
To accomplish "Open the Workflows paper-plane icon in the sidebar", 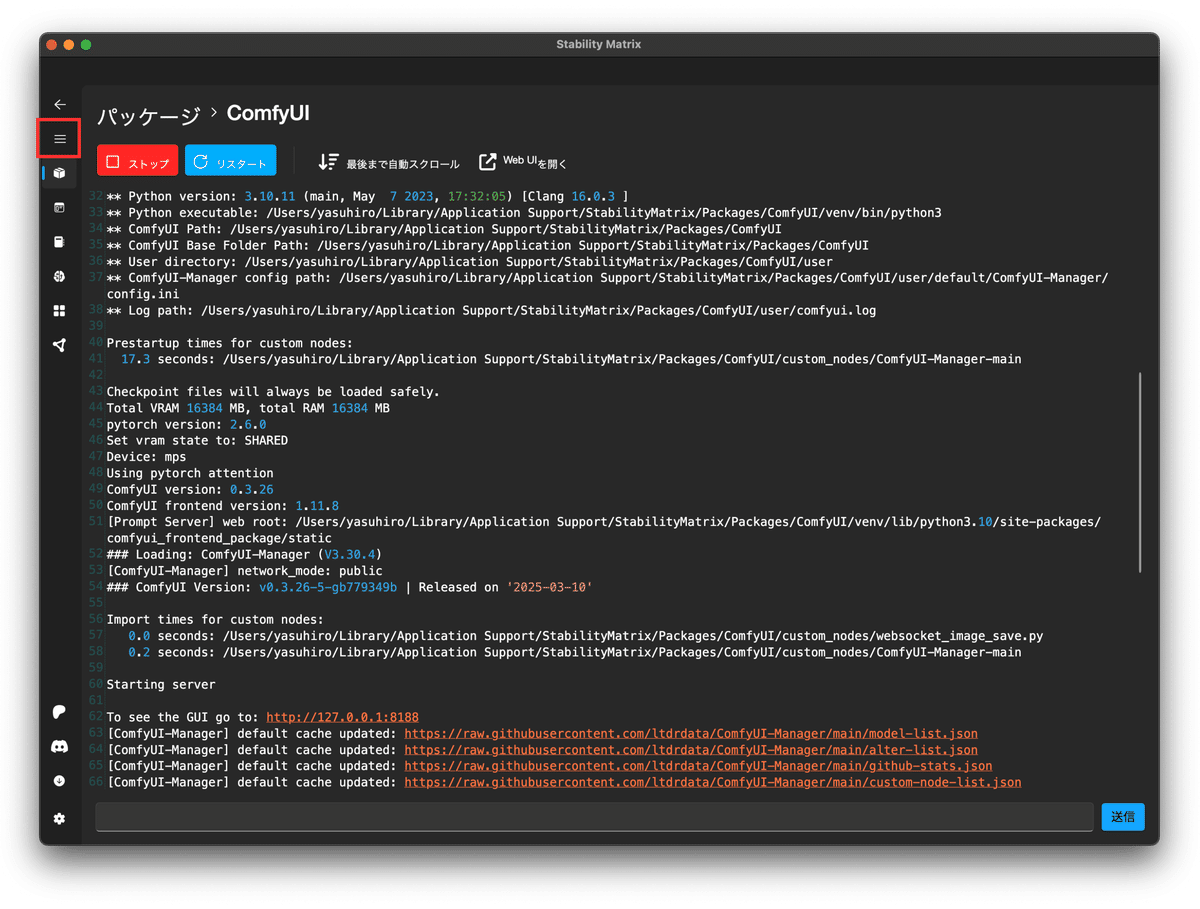I will click(60, 345).
